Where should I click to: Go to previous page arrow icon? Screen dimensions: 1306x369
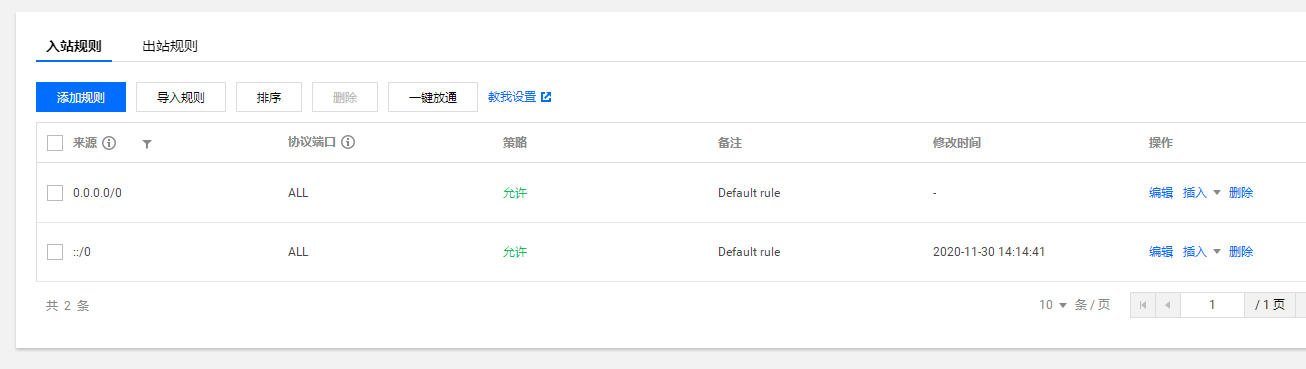[1167, 305]
